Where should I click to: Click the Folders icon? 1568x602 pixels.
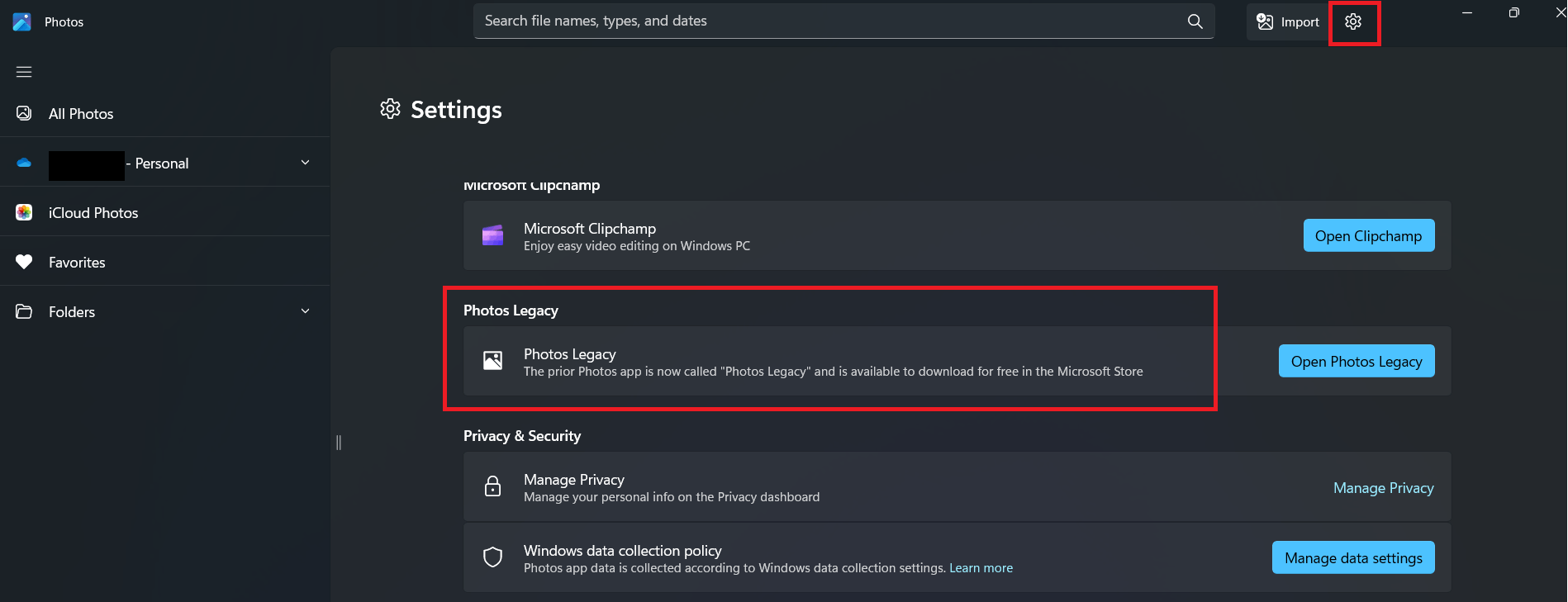[24, 311]
